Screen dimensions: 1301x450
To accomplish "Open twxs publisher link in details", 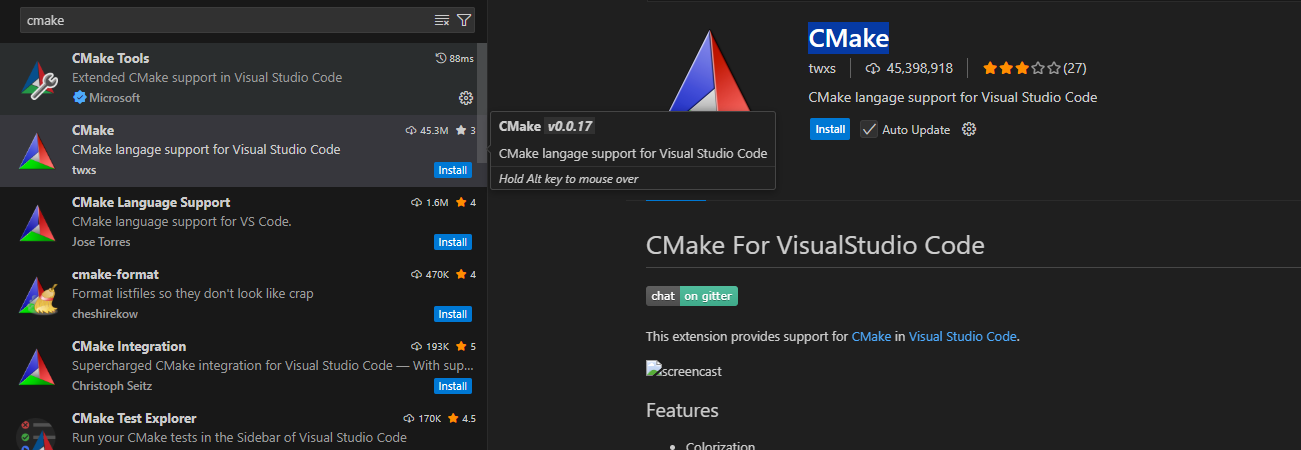I will click(822, 68).
